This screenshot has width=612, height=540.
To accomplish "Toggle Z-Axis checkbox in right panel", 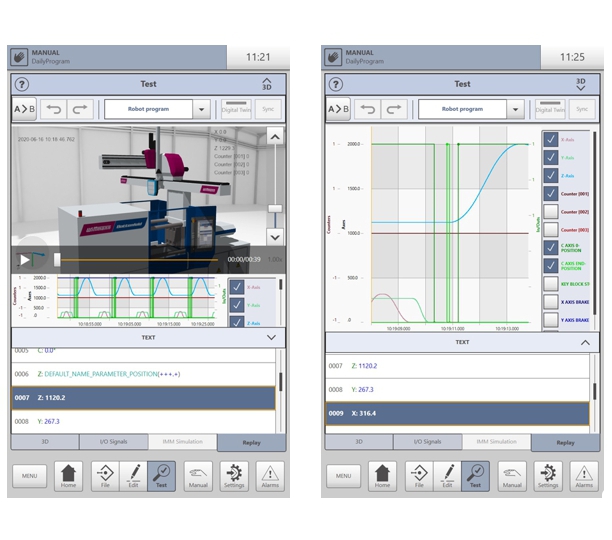I will pyautogui.click(x=551, y=176).
